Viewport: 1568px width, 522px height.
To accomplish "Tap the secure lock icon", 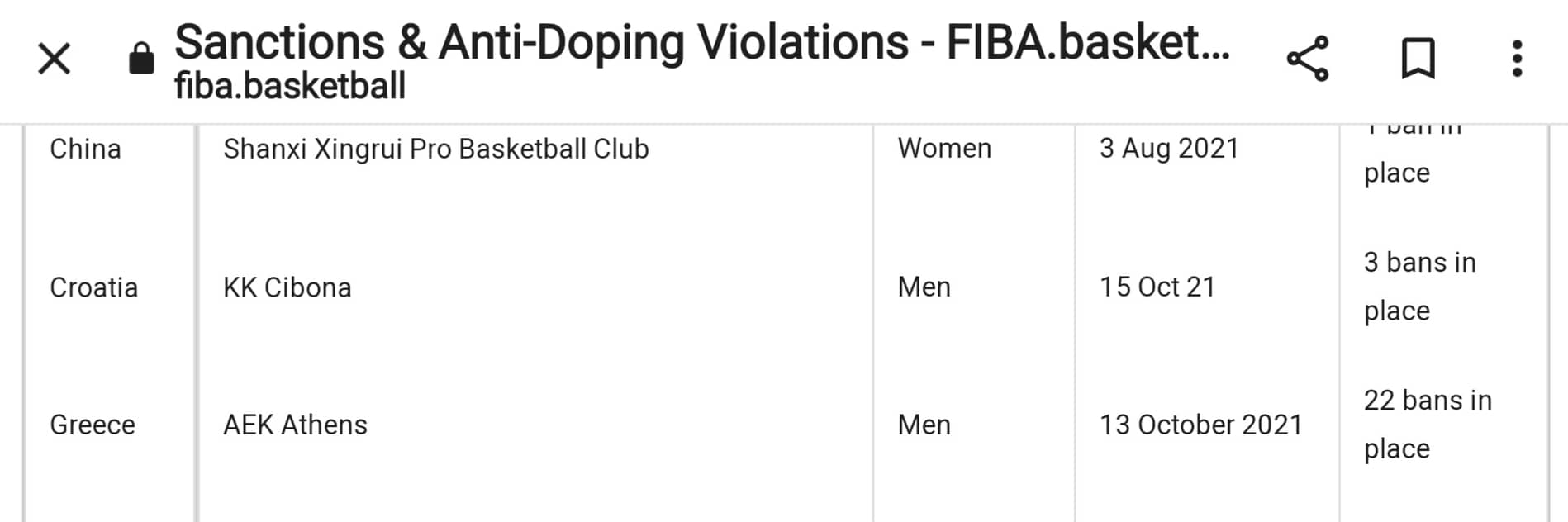I will pos(141,59).
